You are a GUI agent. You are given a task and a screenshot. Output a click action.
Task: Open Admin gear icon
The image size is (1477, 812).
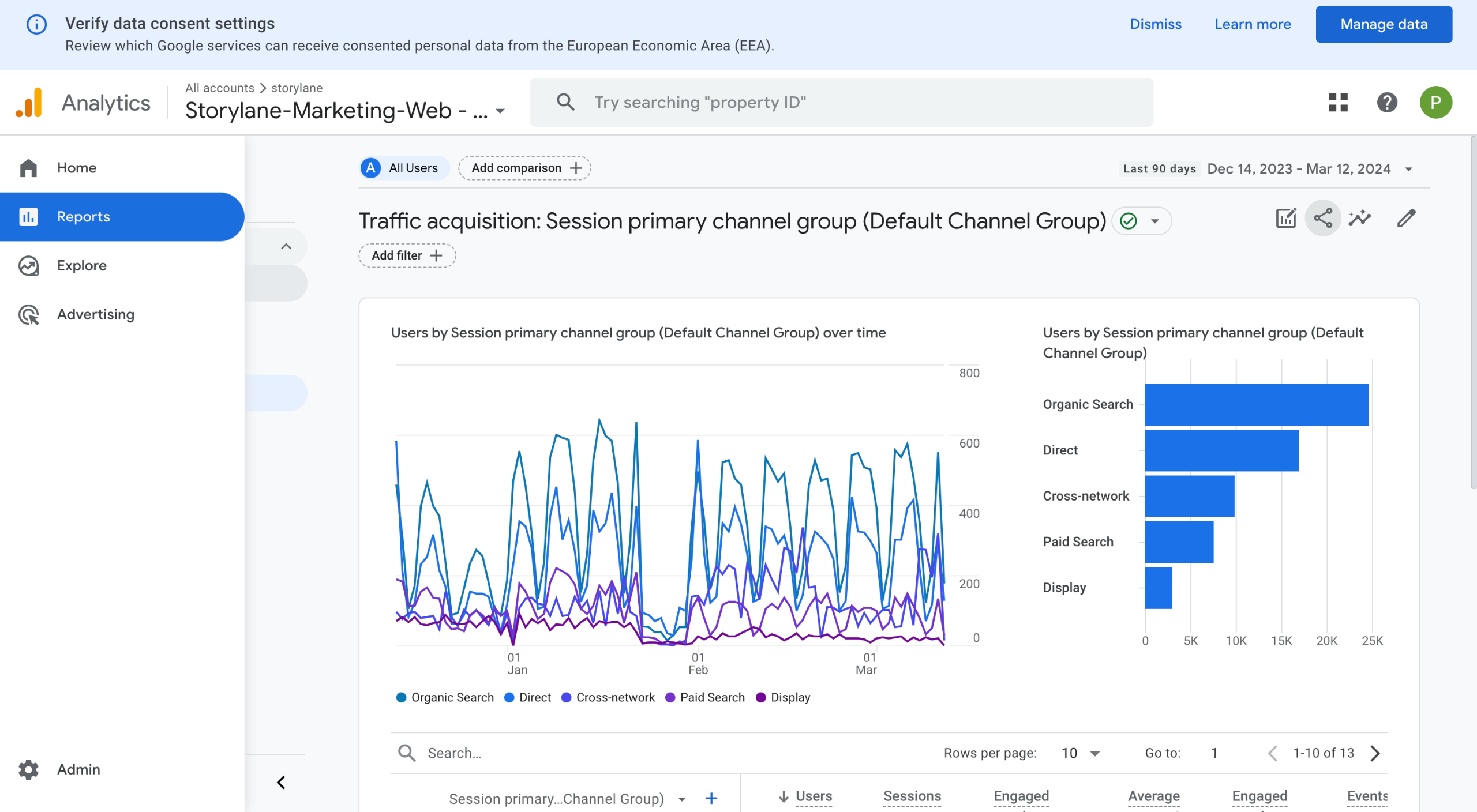pos(28,769)
